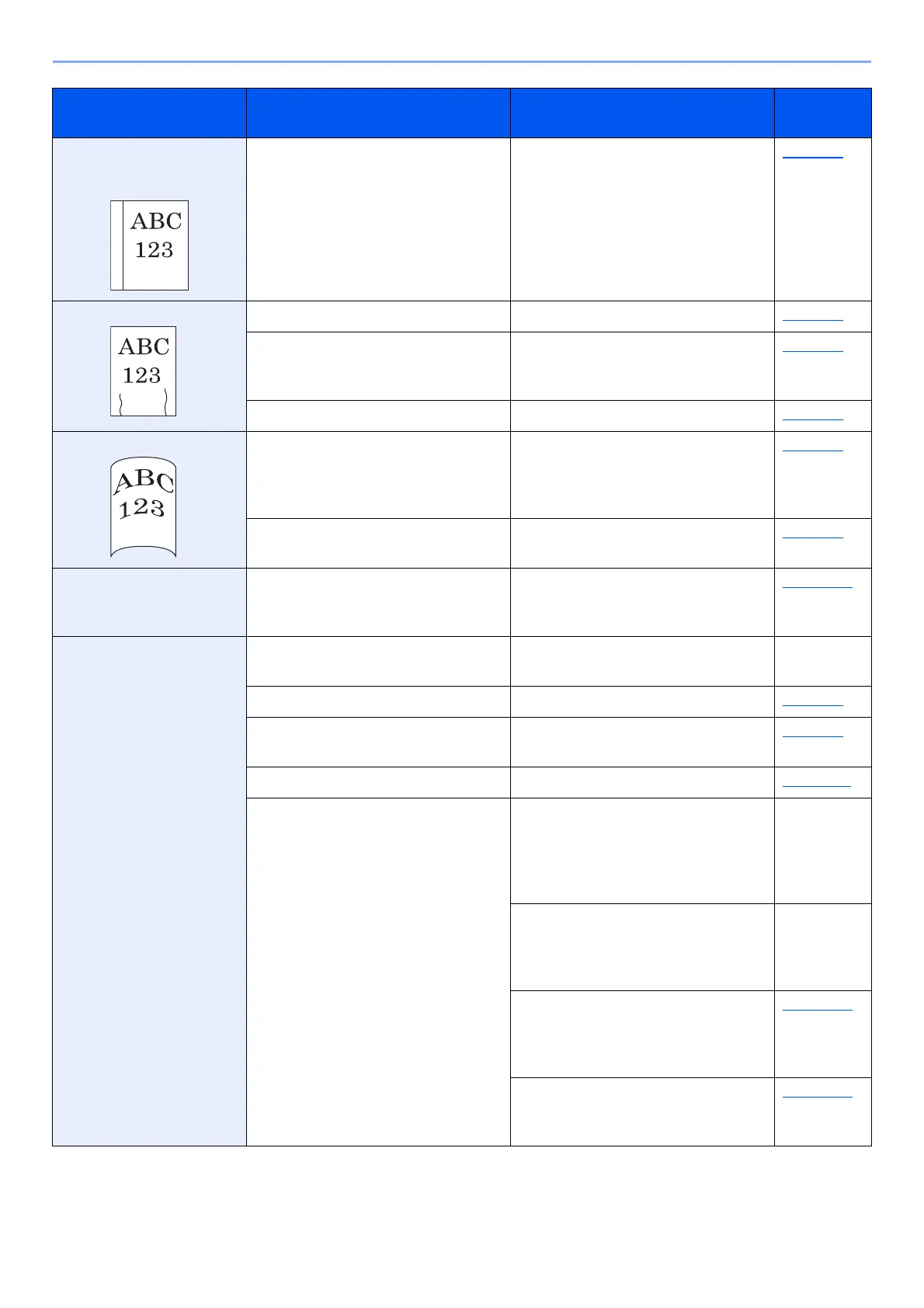
Task: Follow the second reference link in the last table section
Action: 812,734
